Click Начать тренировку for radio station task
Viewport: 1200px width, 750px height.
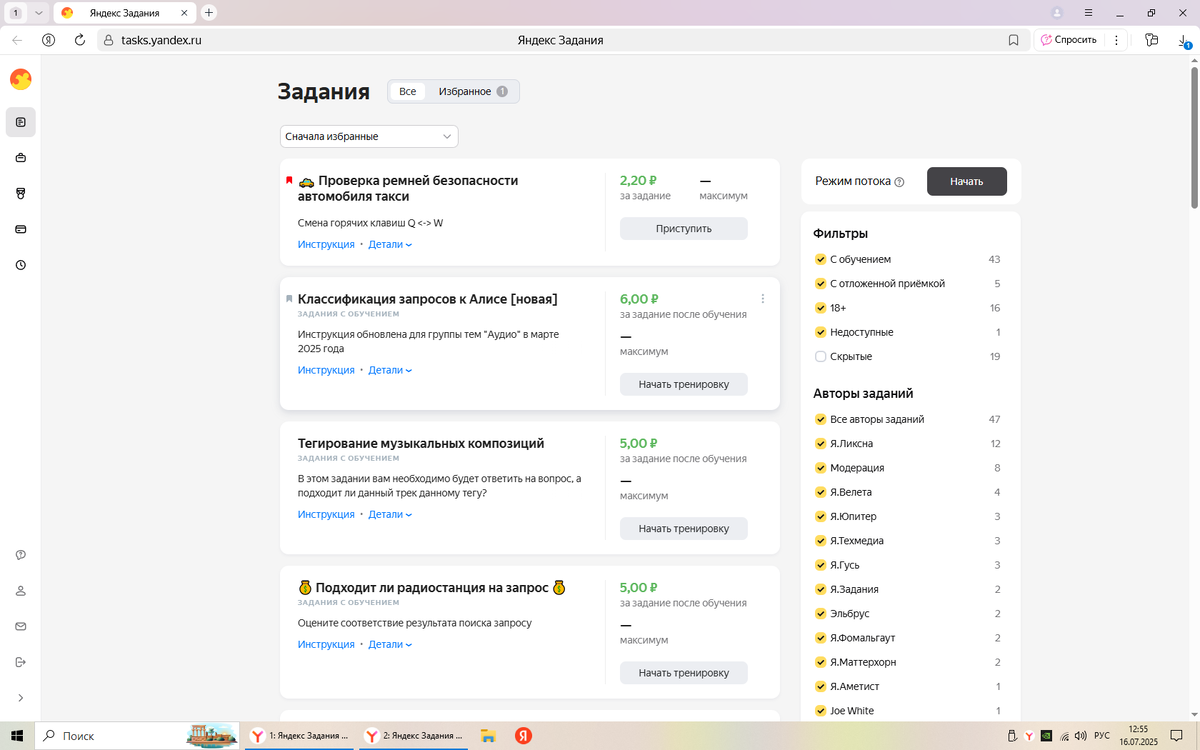[x=684, y=673]
